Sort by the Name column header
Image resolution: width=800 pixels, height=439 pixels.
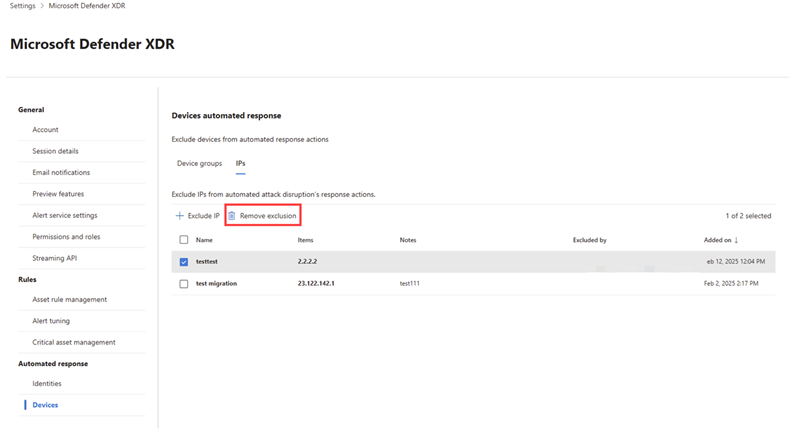[204, 240]
